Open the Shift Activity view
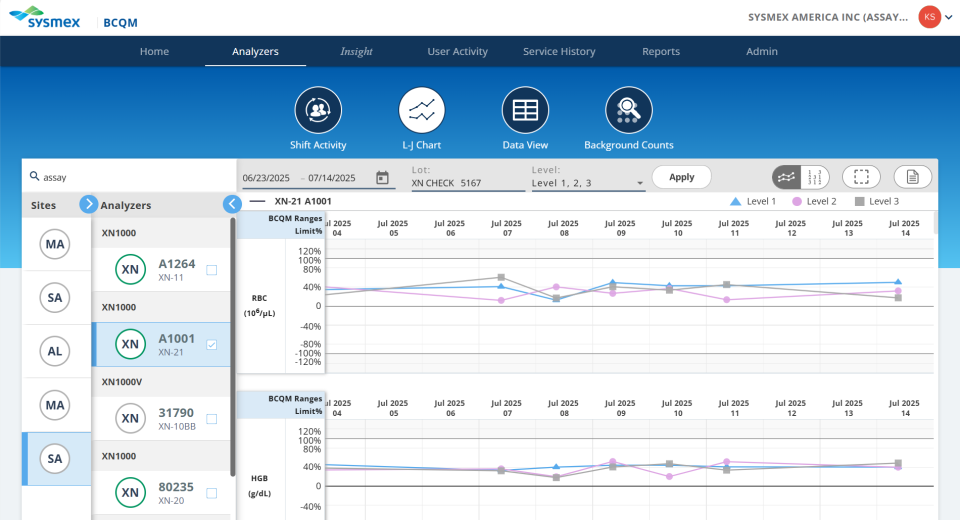The image size is (960, 520). click(x=318, y=111)
